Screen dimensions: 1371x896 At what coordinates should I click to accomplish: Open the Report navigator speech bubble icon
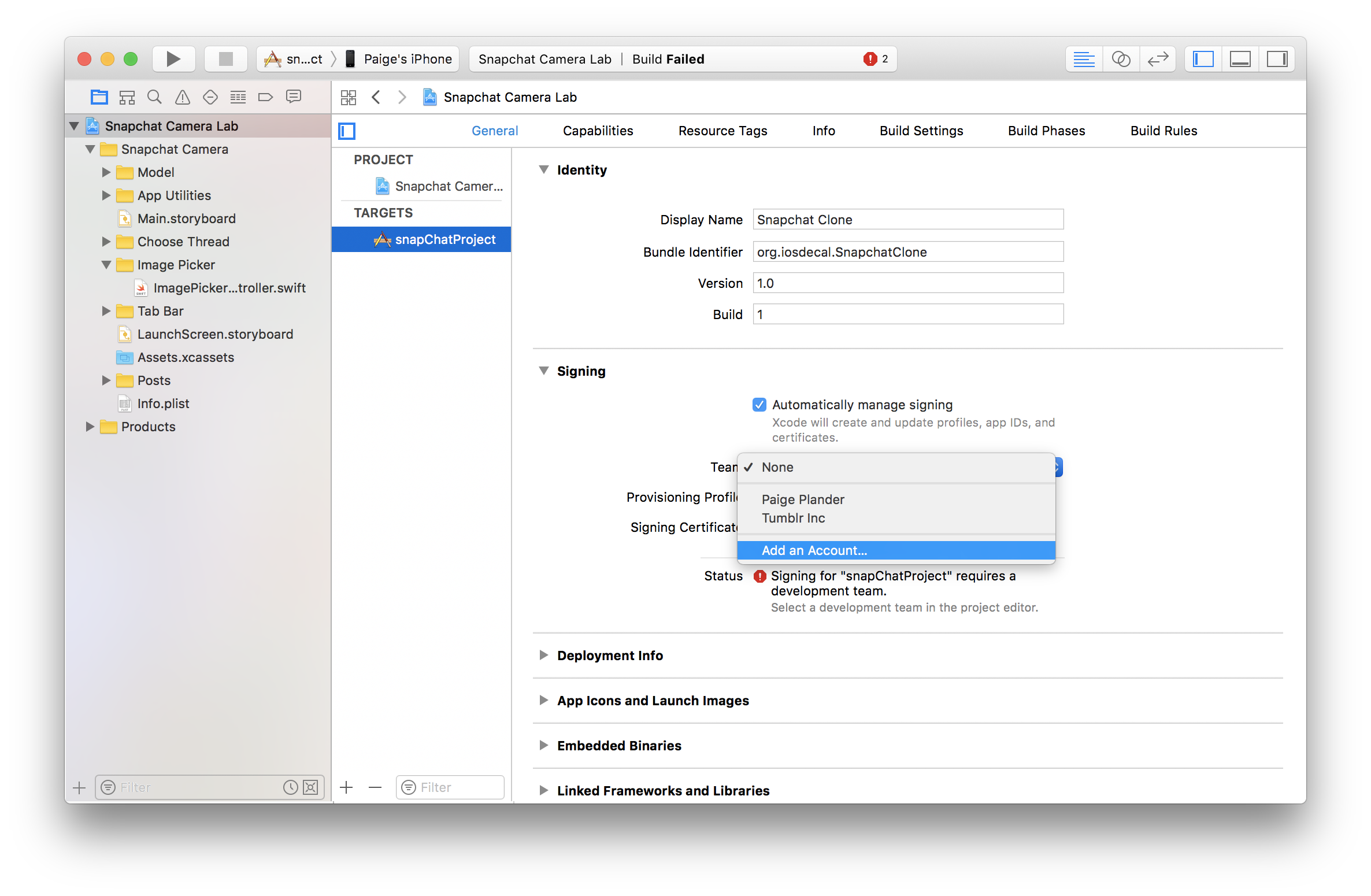click(x=294, y=97)
